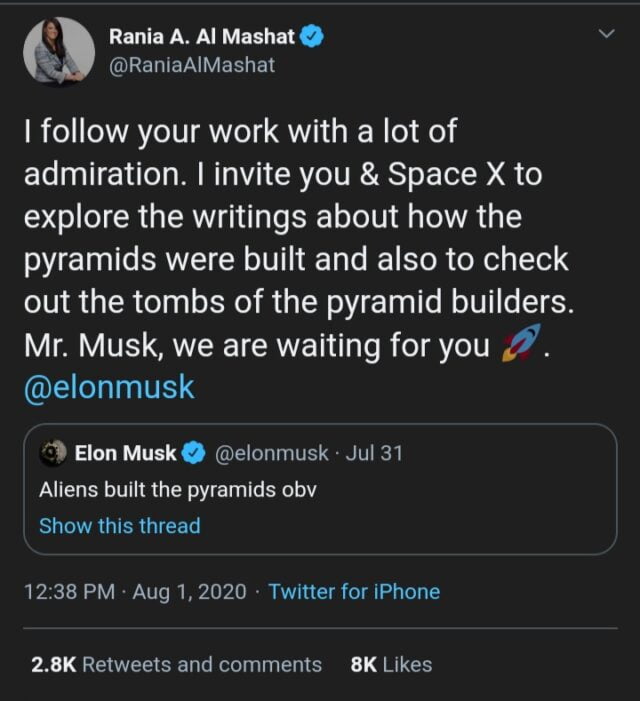Screen dimensions: 640x701
Task: Click the 'Mr. Musk, we are waiting' sentence
Action: tap(255, 345)
